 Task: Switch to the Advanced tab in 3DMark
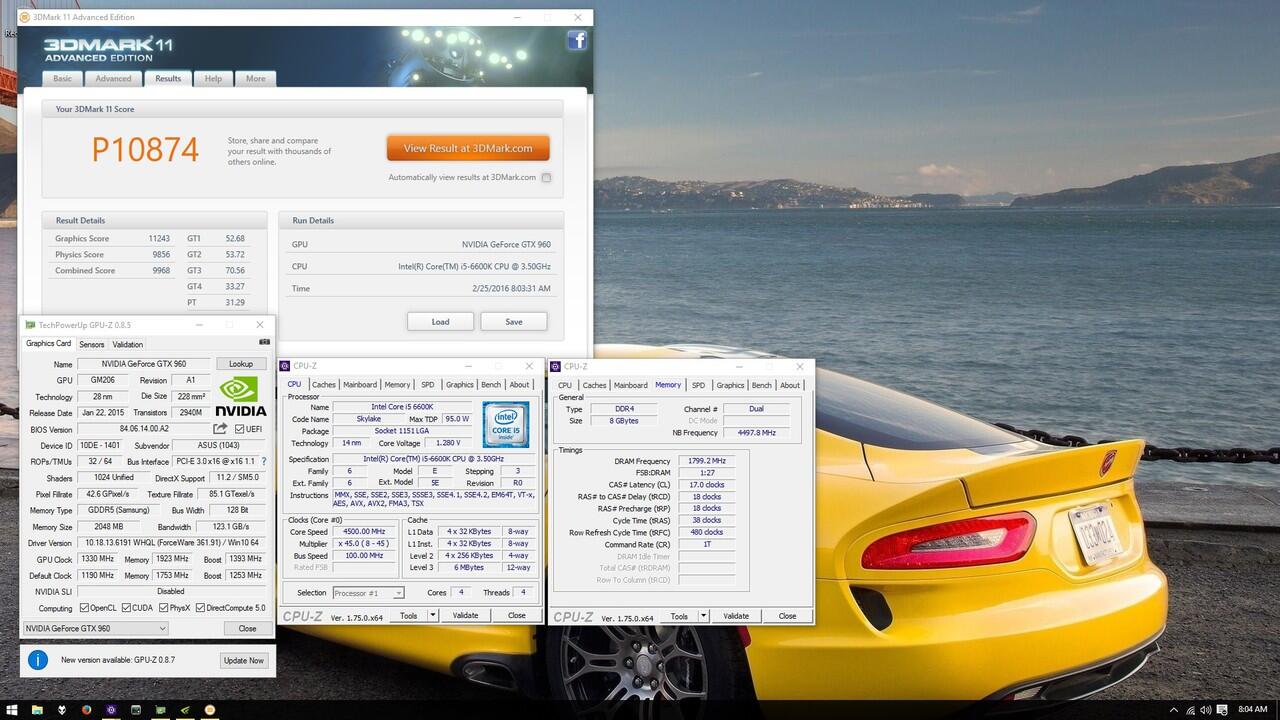pos(113,79)
